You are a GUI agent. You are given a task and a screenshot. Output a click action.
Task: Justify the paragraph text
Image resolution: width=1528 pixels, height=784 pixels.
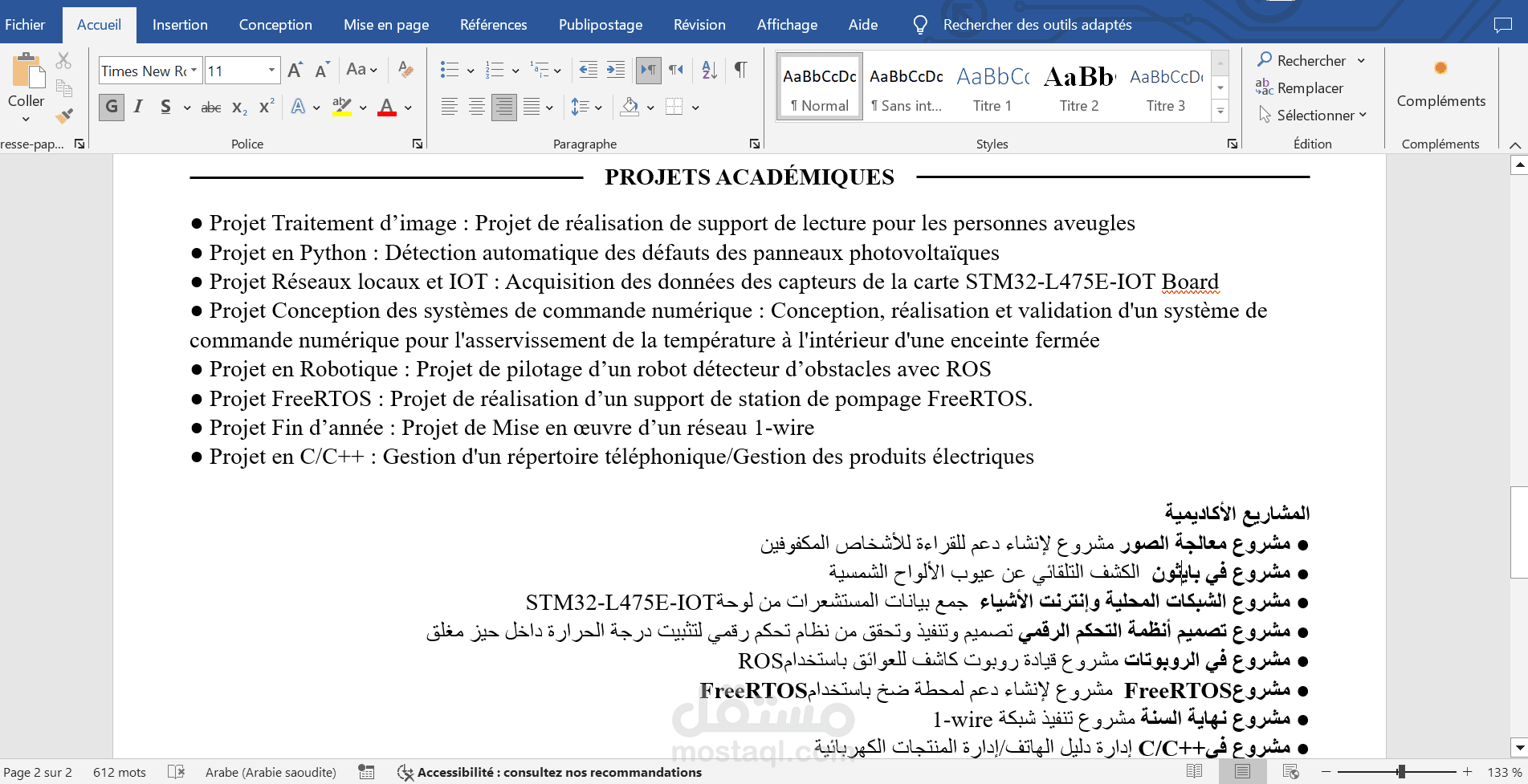pyautogui.click(x=532, y=107)
